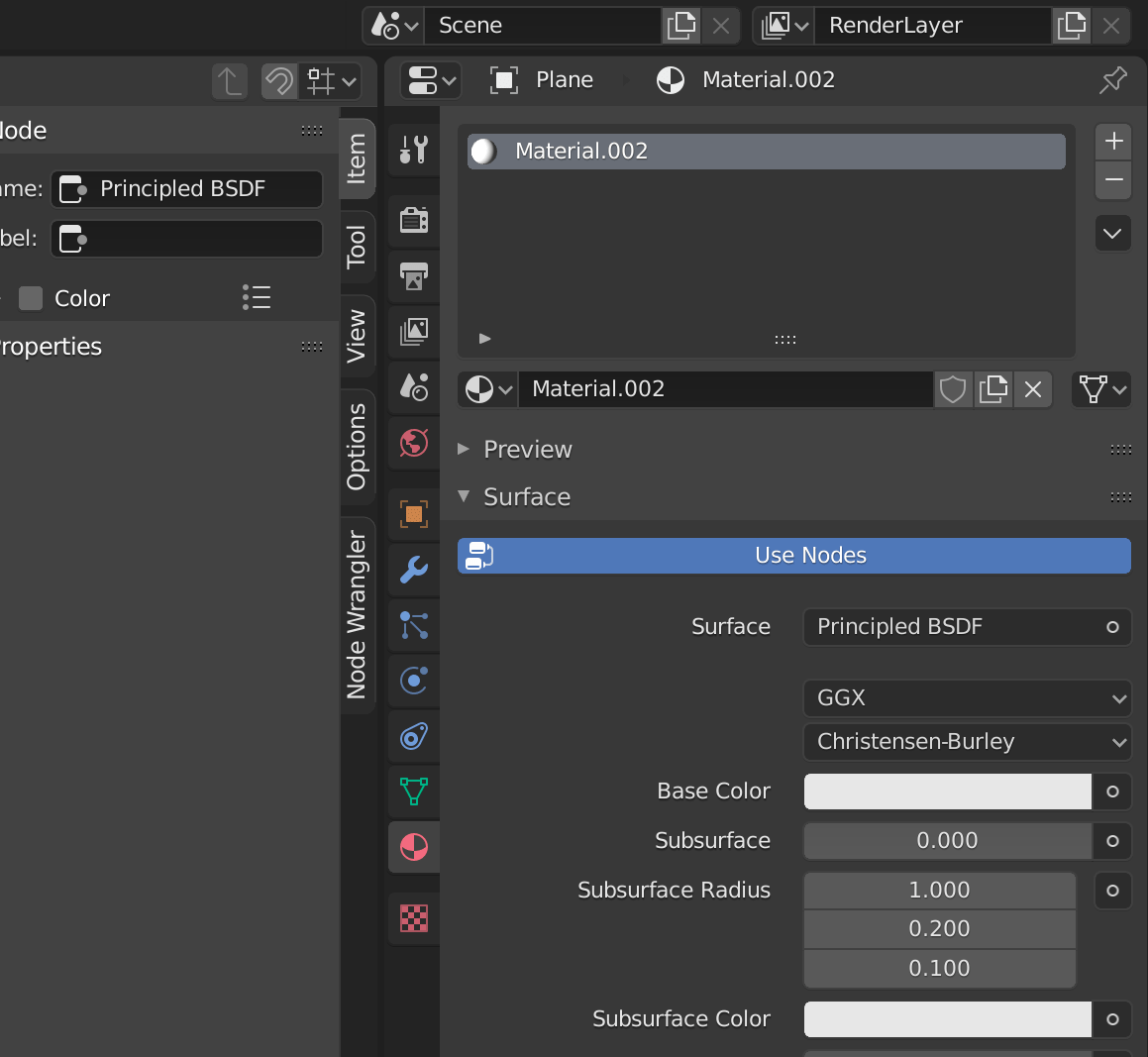Click the Material.002 name field to rename
1148x1057 pixels.
pyautogui.click(x=726, y=389)
